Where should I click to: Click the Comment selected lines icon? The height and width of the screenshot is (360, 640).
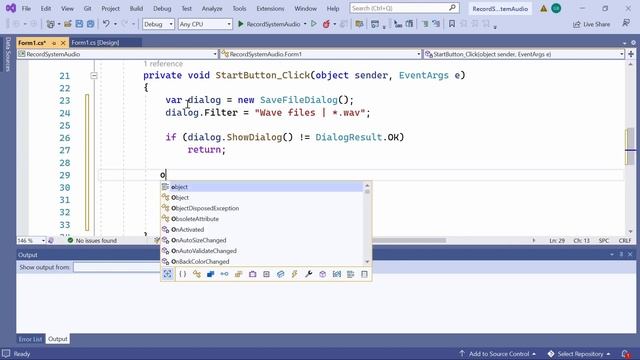tap(425, 24)
